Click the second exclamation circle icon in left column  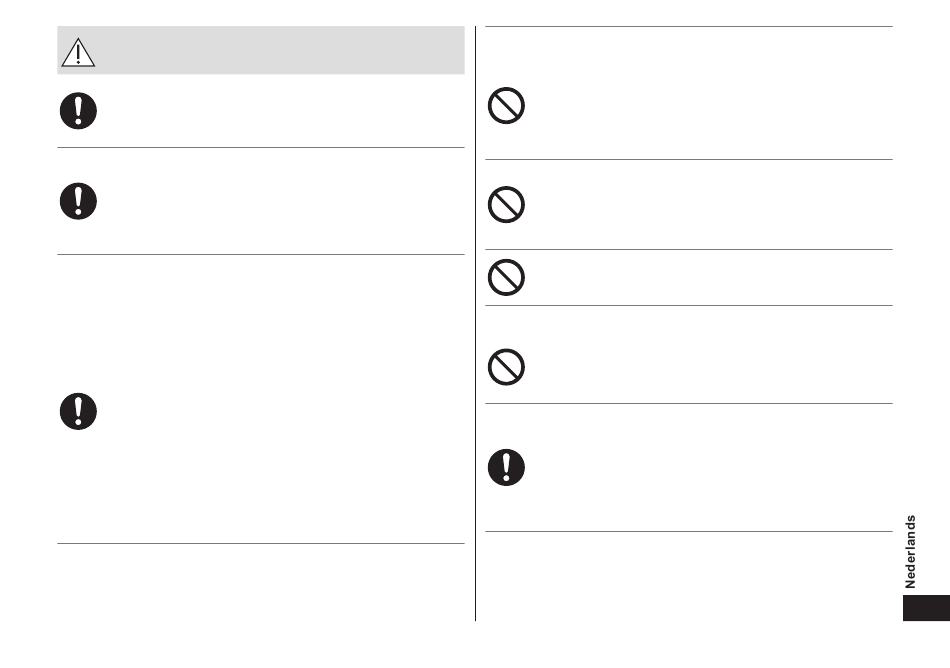pyautogui.click(x=78, y=201)
